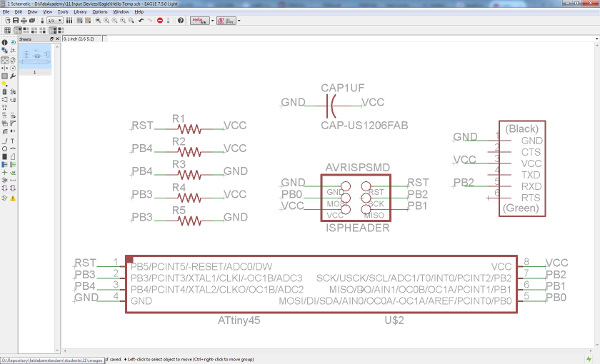This screenshot has width=600, height=364.
Task: Select the Delete (trash can) tool
Action: tap(5, 92)
